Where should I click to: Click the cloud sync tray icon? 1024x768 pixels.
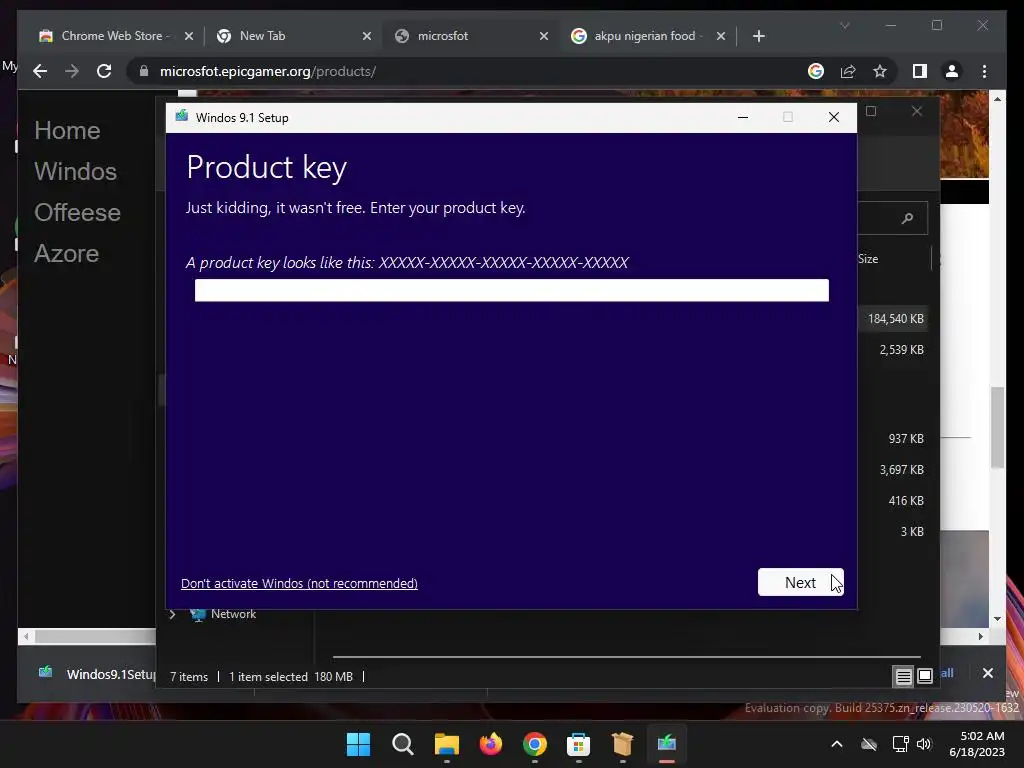pyautogui.click(x=869, y=744)
